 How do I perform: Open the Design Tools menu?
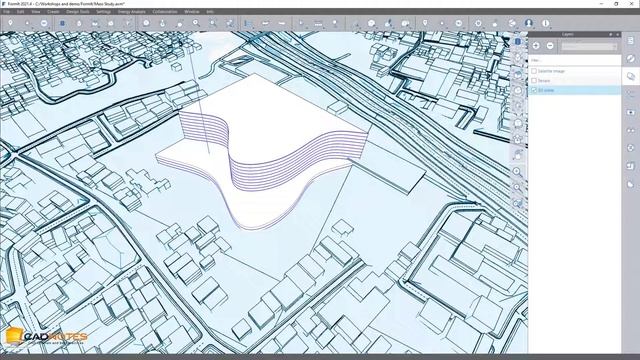[78, 12]
